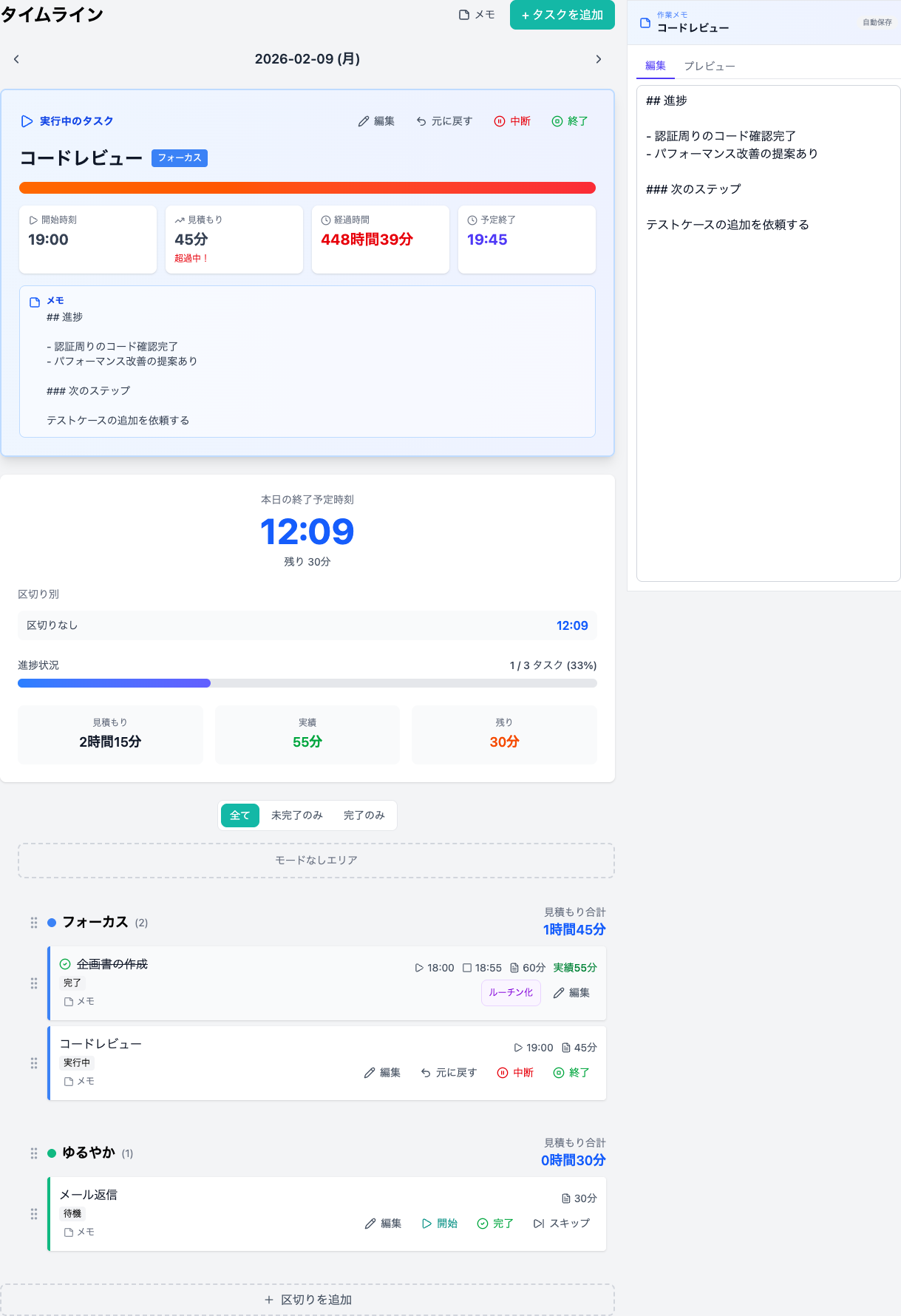The height and width of the screenshot is (1316, 901).
Task: Click the 区切りなし row showing 12:09
Action: coord(307,625)
